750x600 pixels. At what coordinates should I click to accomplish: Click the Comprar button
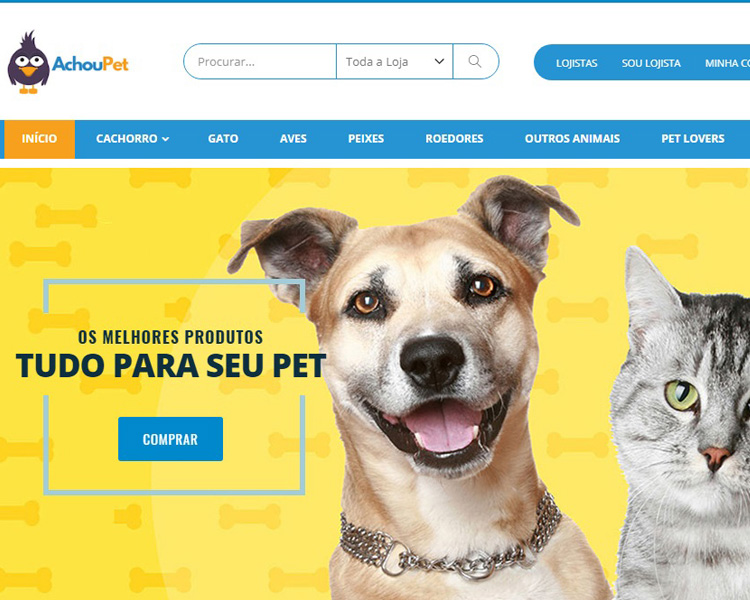click(x=170, y=439)
